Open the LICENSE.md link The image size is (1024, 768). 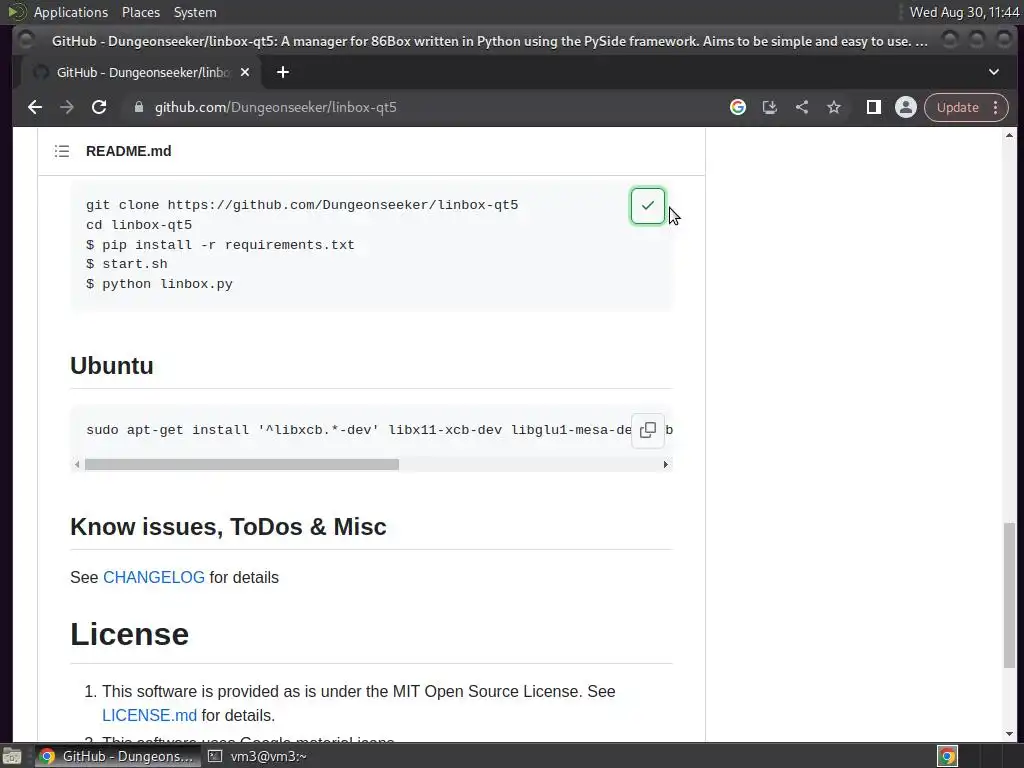tap(150, 715)
